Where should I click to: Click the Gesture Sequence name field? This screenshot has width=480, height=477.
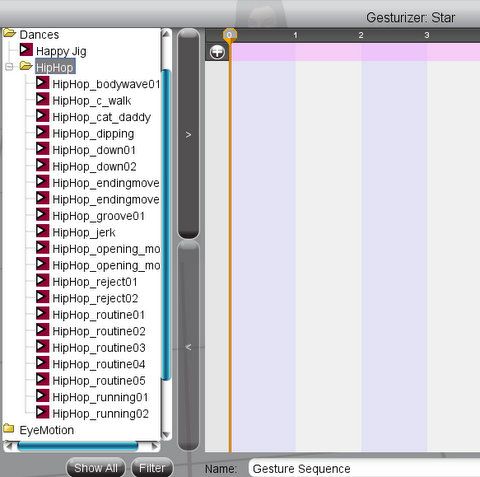click(x=364, y=468)
